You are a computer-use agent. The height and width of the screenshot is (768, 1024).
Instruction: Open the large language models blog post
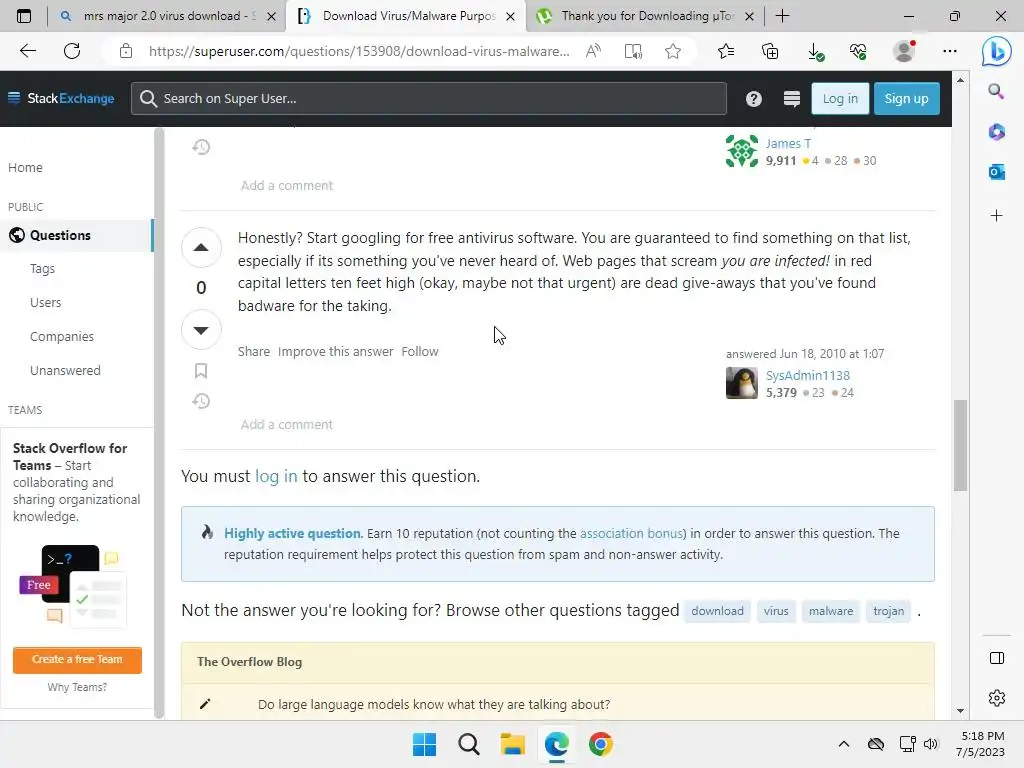[434, 705]
